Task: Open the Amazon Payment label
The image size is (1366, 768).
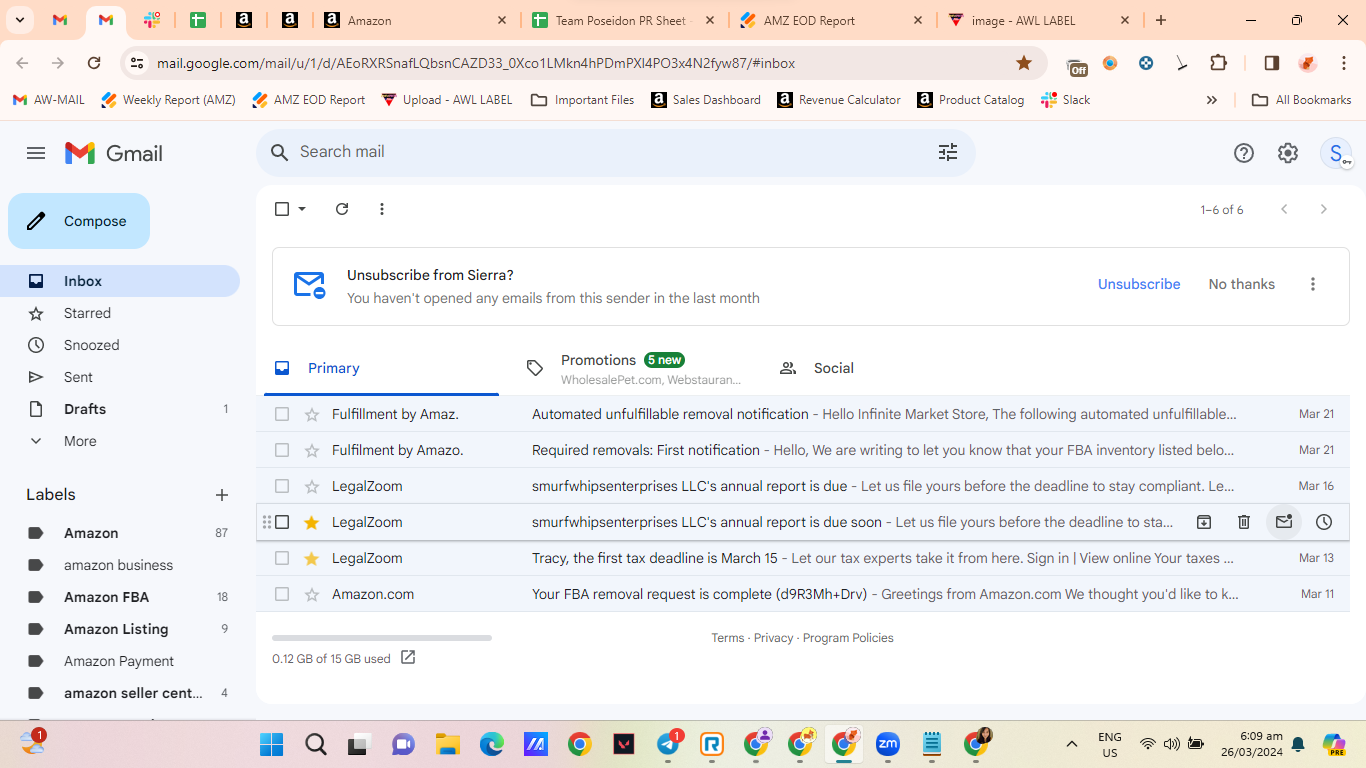Action: (x=120, y=661)
